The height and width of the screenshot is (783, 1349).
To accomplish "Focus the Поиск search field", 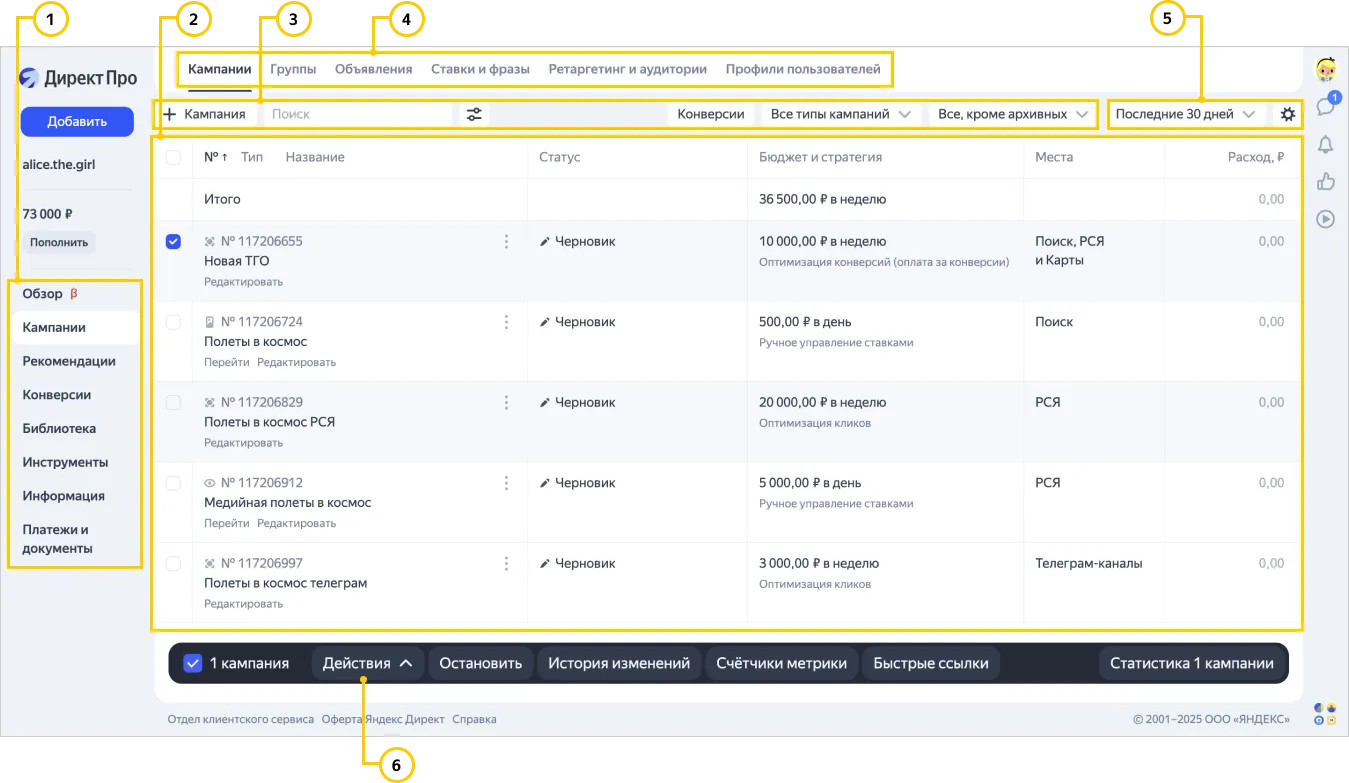I will point(358,114).
